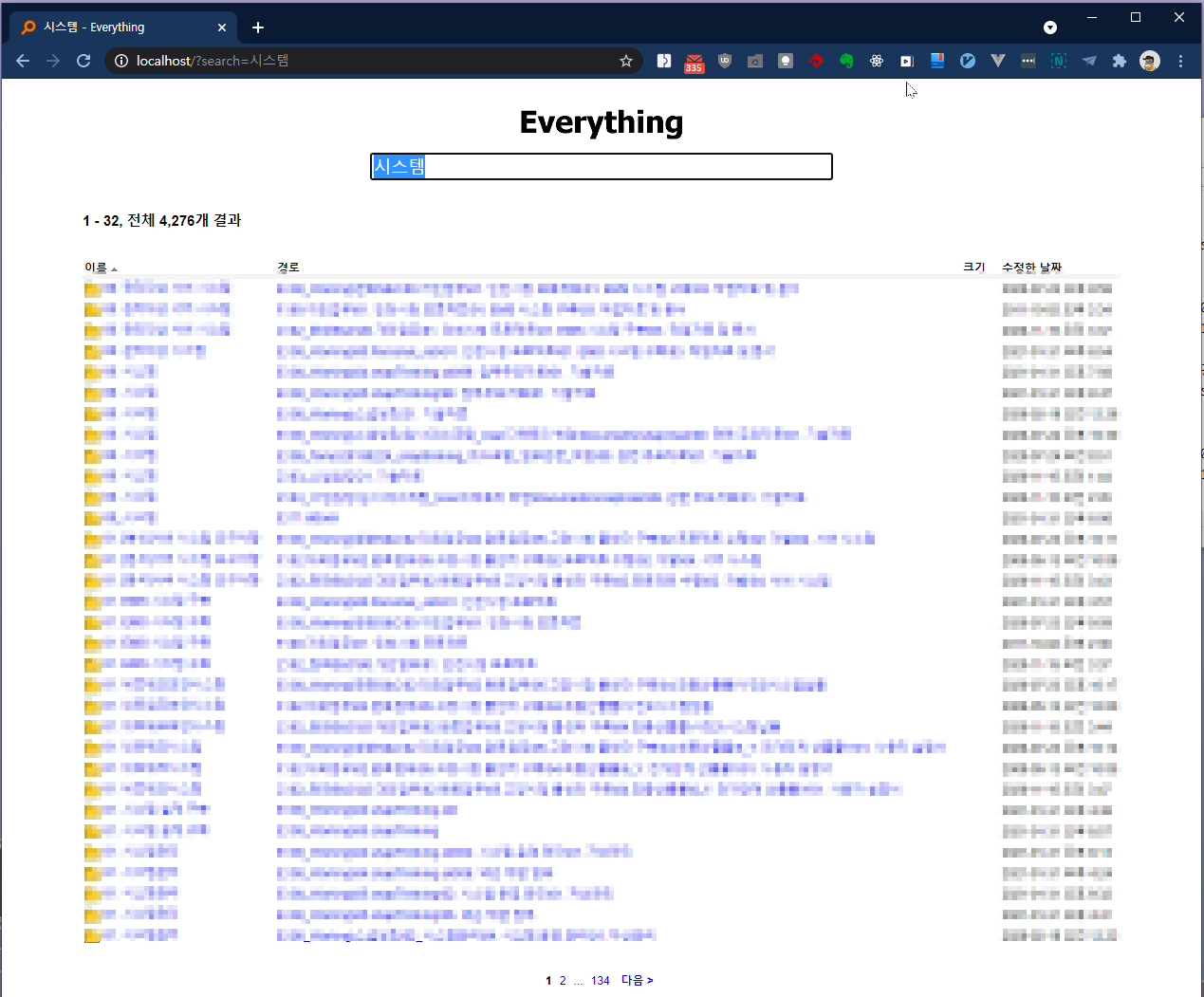The image size is (1204, 997).
Task: Open the React Developer Tools extension
Action: click(877, 61)
